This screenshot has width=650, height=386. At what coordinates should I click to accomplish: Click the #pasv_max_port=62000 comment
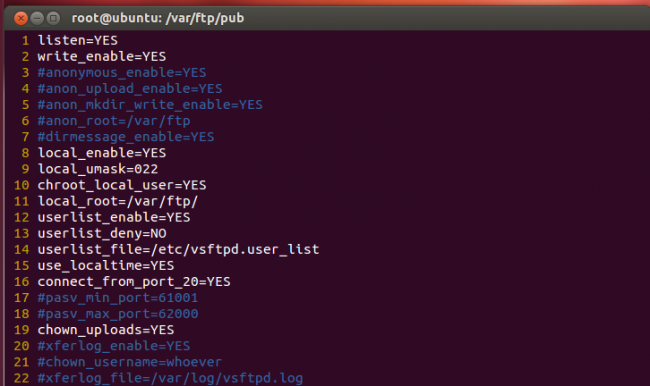(x=118, y=314)
